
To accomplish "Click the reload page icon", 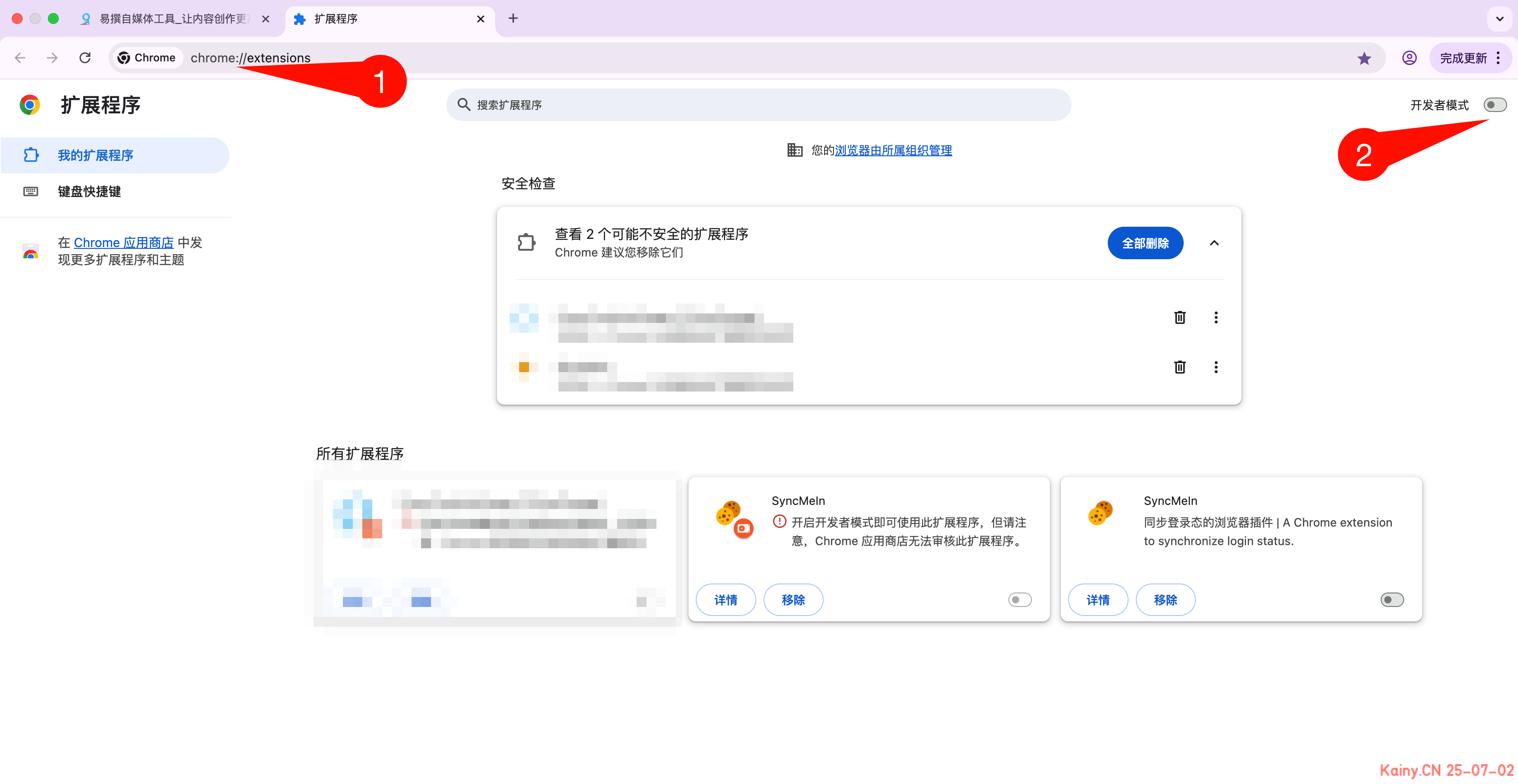I will tap(85, 57).
